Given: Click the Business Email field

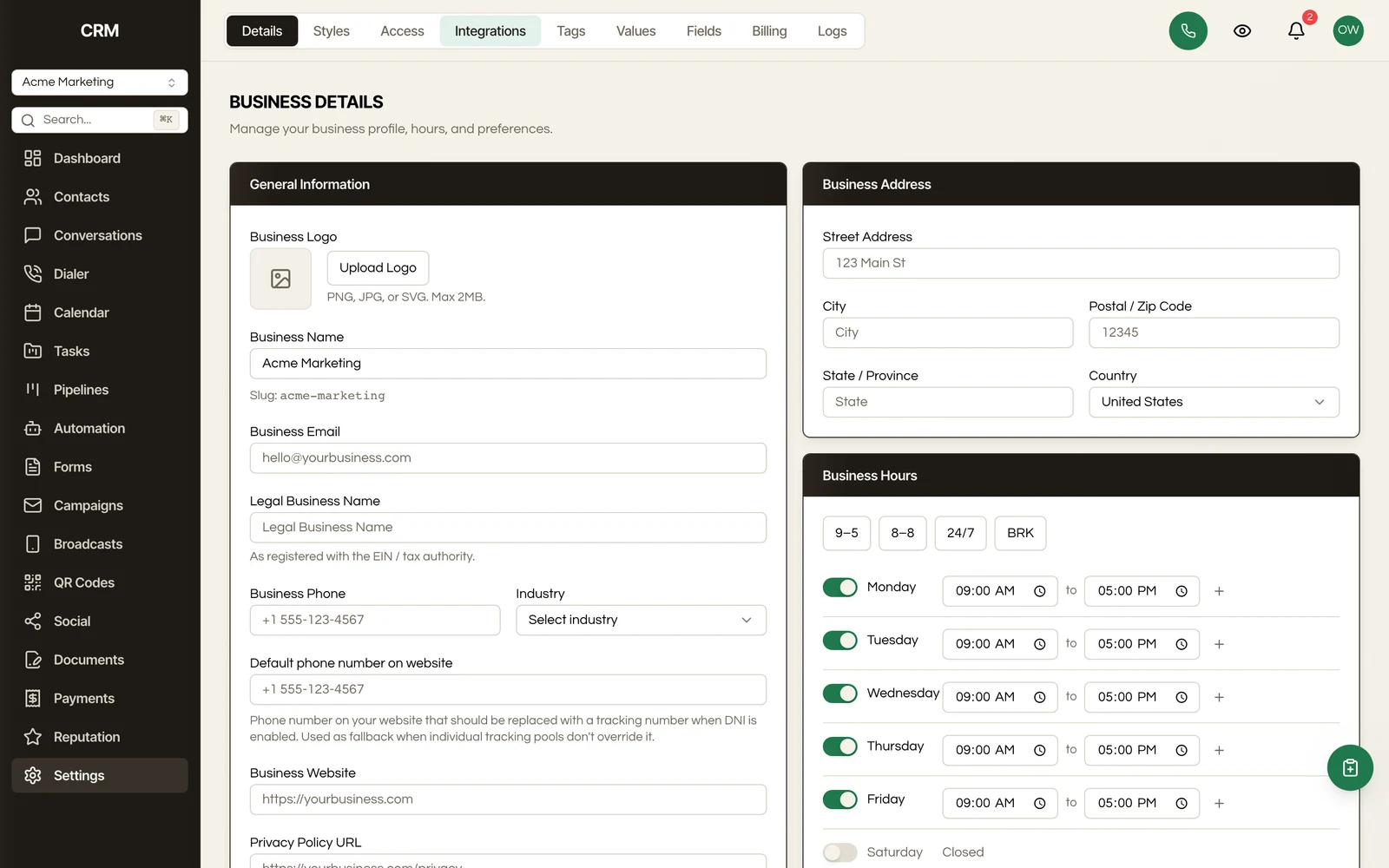Looking at the screenshot, I should (508, 458).
